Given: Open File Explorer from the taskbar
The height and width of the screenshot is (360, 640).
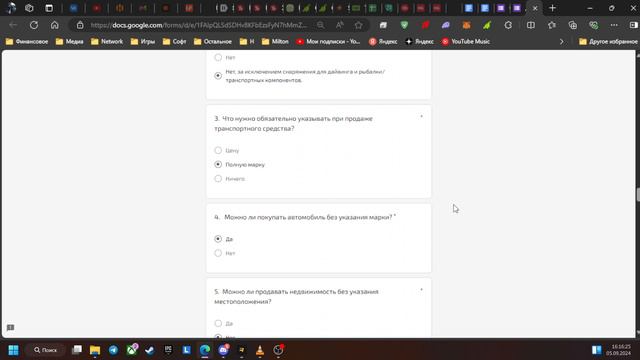Looking at the screenshot, I should pyautogui.click(x=95, y=350).
